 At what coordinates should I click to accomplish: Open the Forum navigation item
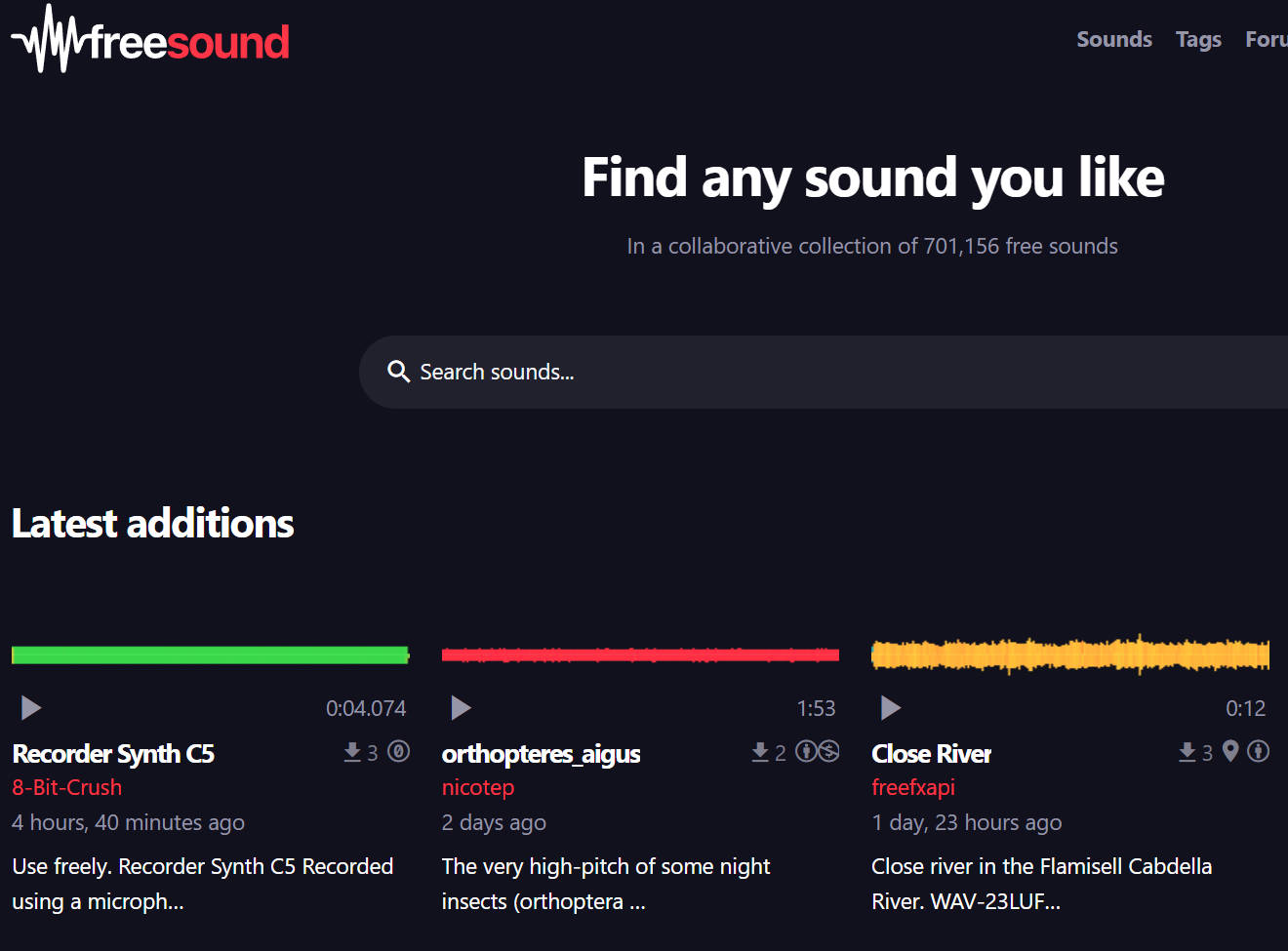(1267, 39)
